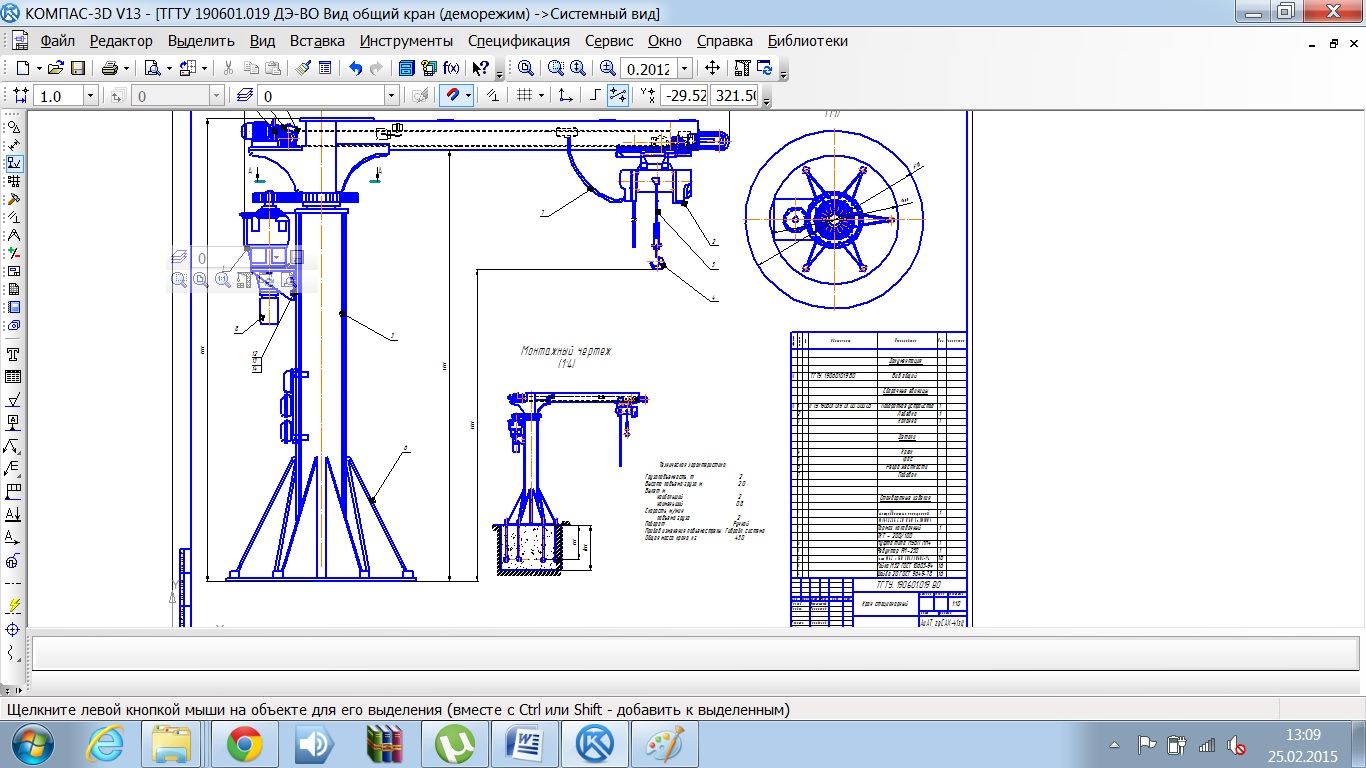Image resolution: width=1366 pixels, height=768 pixels.
Task: Click the X coordinate field showing -29.52
Action: pos(685,95)
